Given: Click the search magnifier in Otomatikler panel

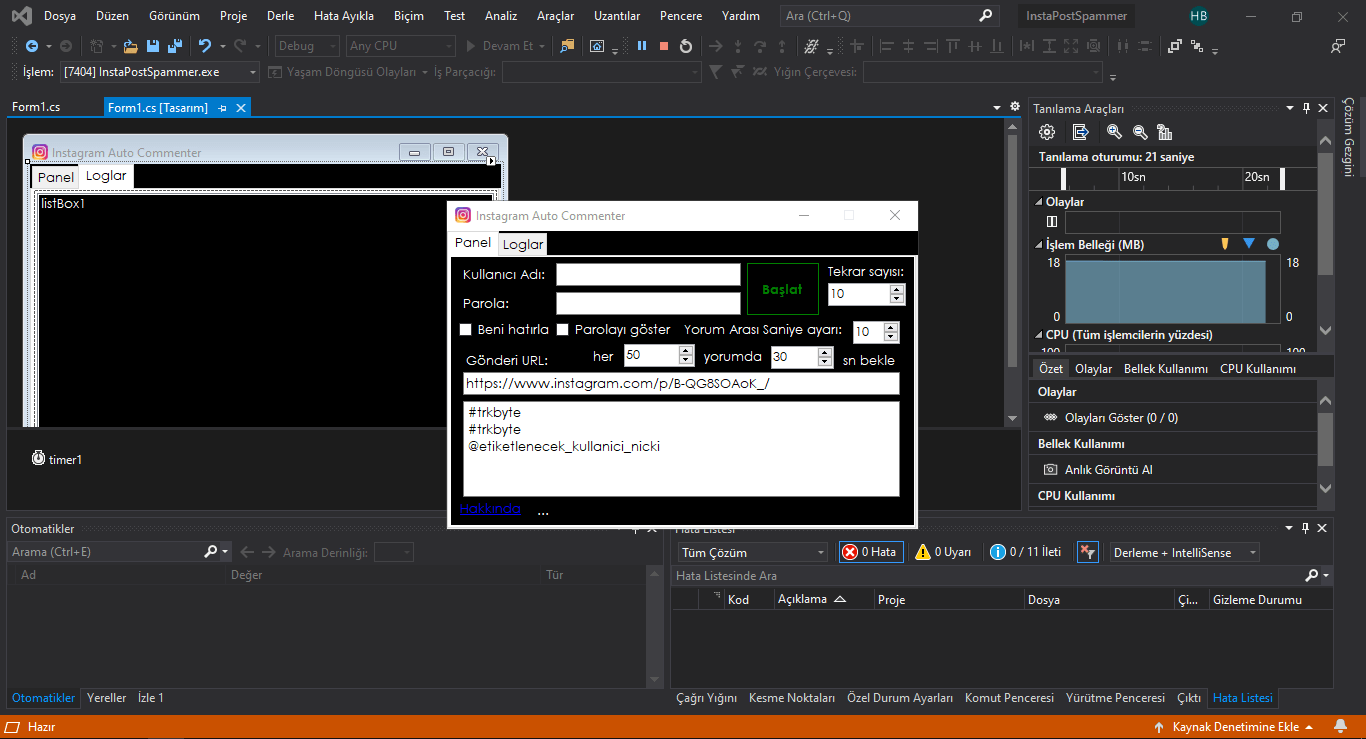Looking at the screenshot, I should (x=210, y=551).
